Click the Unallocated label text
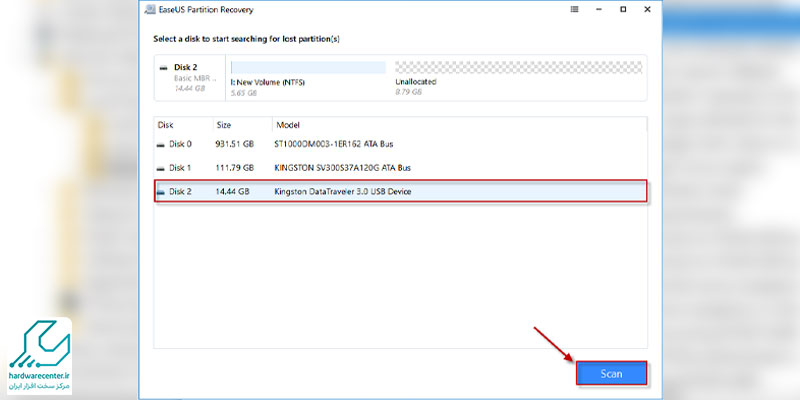 (x=416, y=82)
